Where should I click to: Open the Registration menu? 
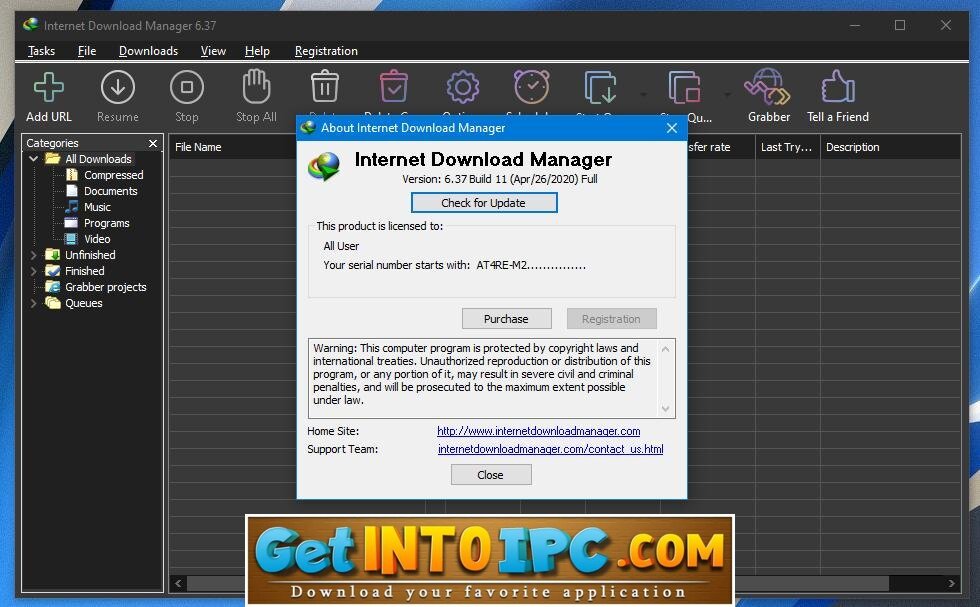point(326,51)
